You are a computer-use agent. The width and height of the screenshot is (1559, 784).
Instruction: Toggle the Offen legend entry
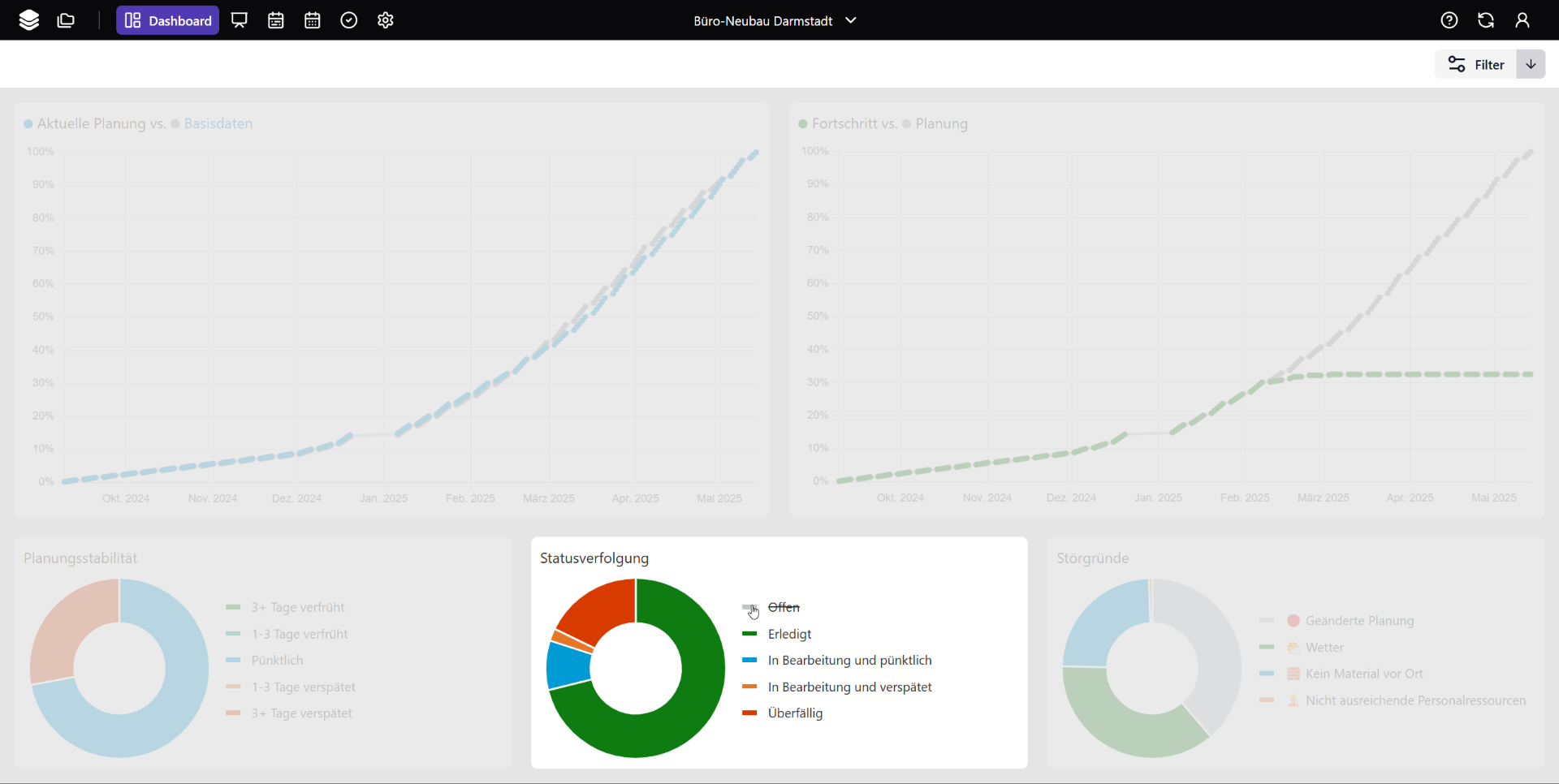[x=783, y=607]
